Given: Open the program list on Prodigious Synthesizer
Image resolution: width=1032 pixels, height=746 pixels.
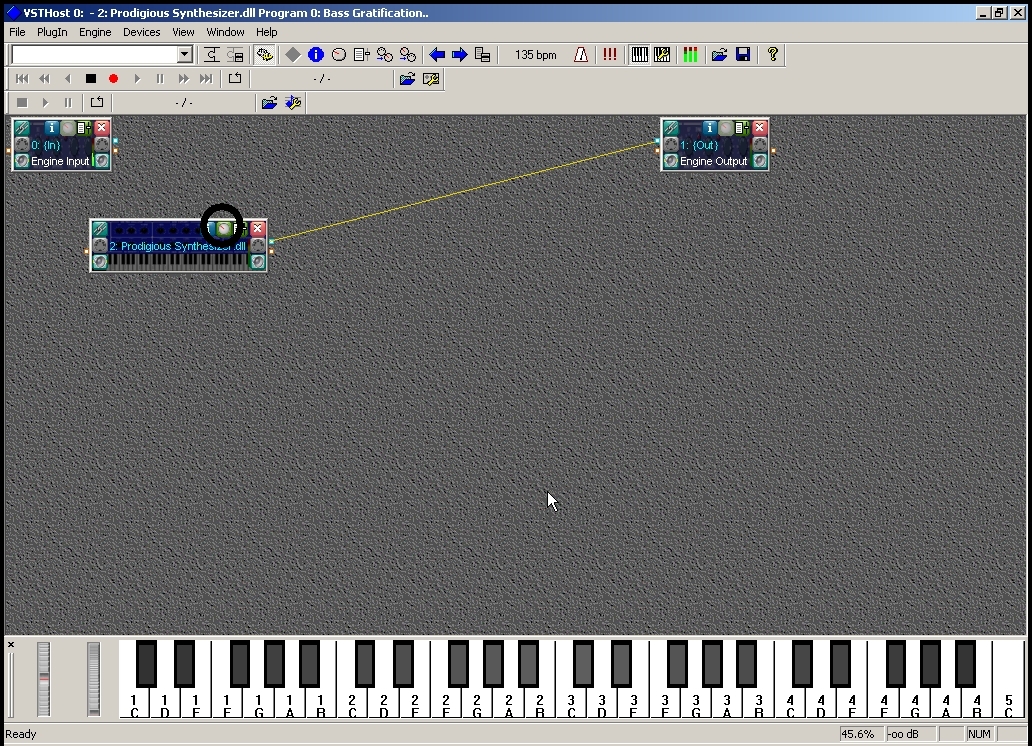Looking at the screenshot, I should [237, 229].
